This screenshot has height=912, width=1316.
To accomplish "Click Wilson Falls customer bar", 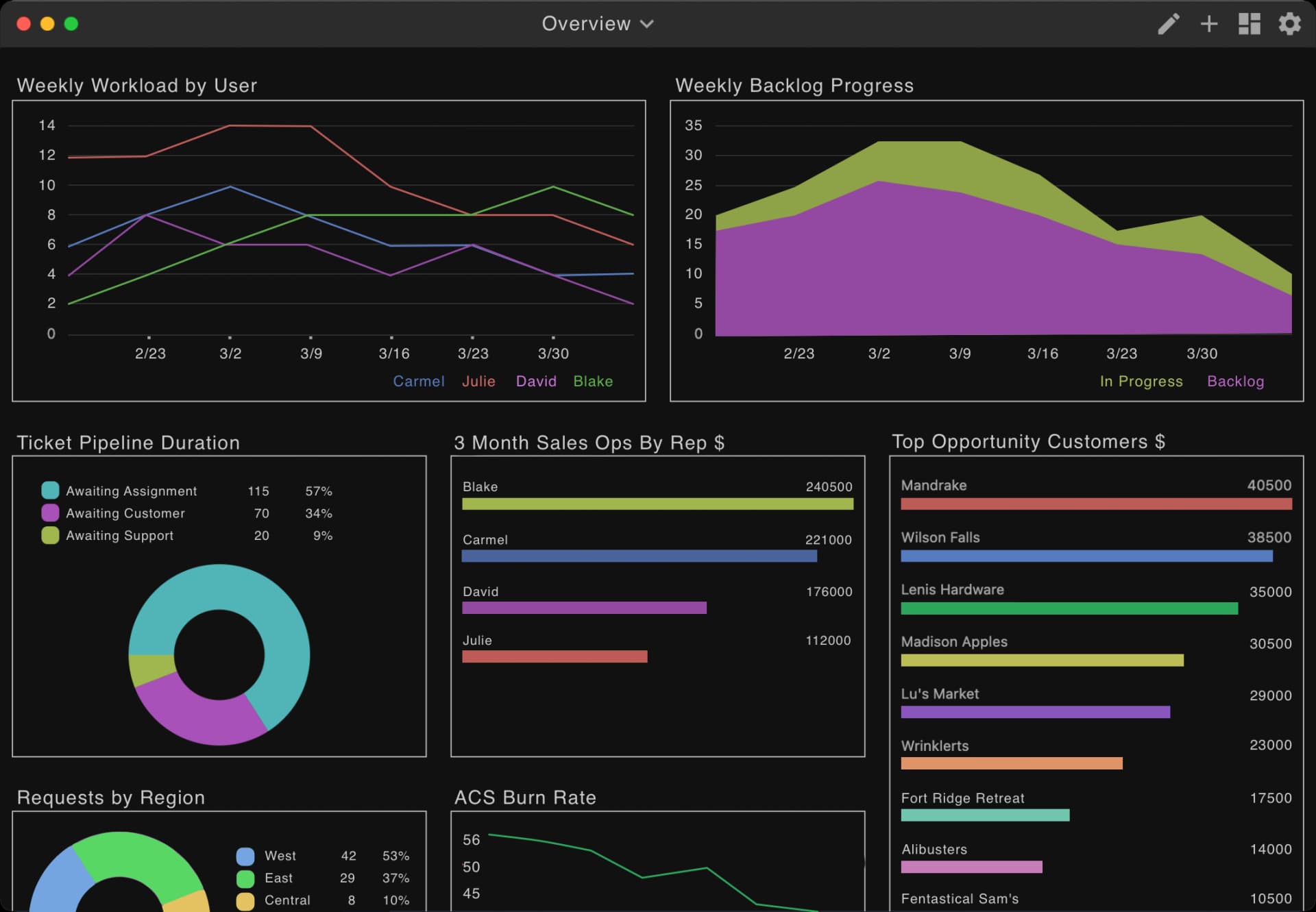I will (1086, 556).
